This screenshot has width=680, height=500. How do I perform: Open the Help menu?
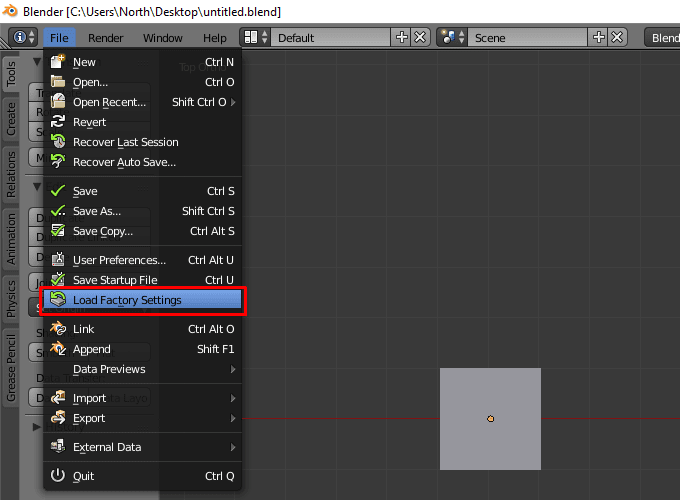215,38
